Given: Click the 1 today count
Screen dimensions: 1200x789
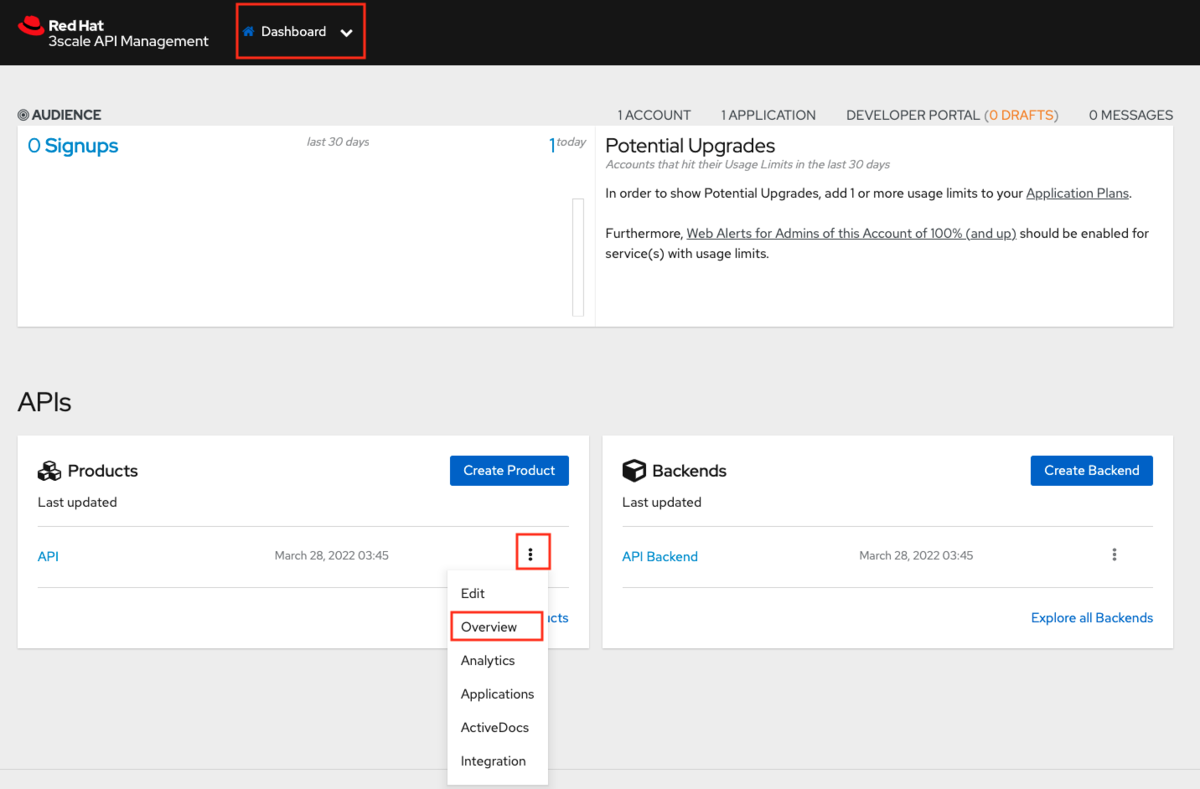Looking at the screenshot, I should point(567,144).
